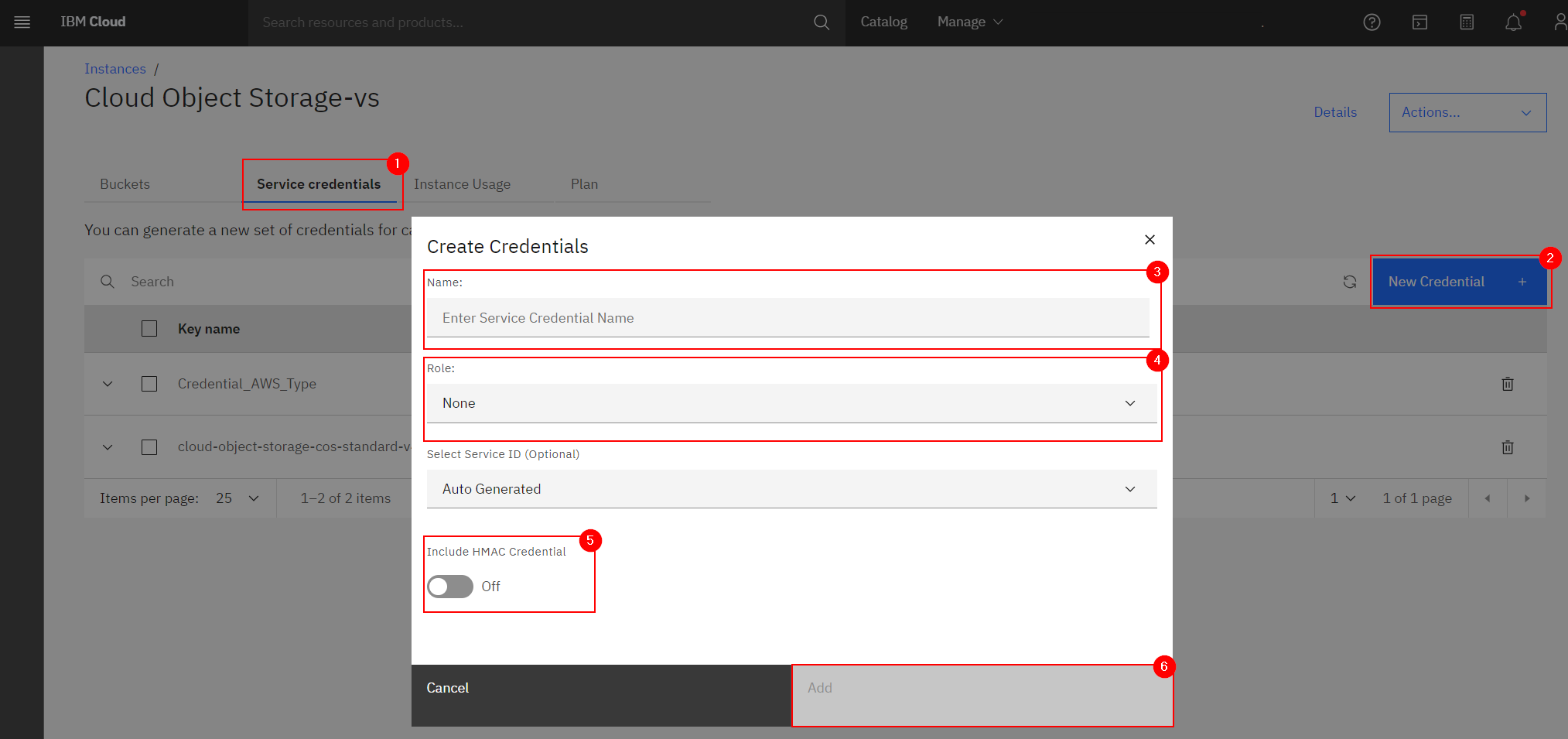1568x739 pixels.
Task: Open the Actions dropdown
Action: (x=1467, y=112)
